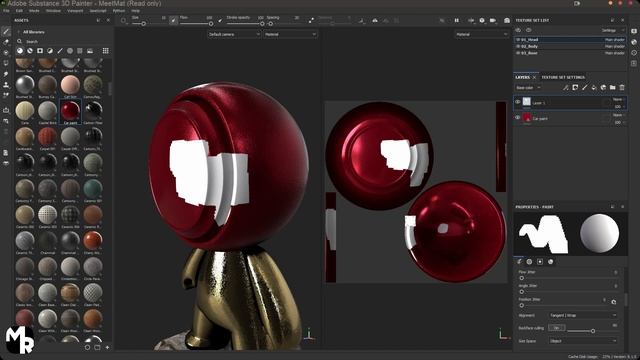Add a new paint layer
This screenshot has width=640, height=360.
click(584, 88)
